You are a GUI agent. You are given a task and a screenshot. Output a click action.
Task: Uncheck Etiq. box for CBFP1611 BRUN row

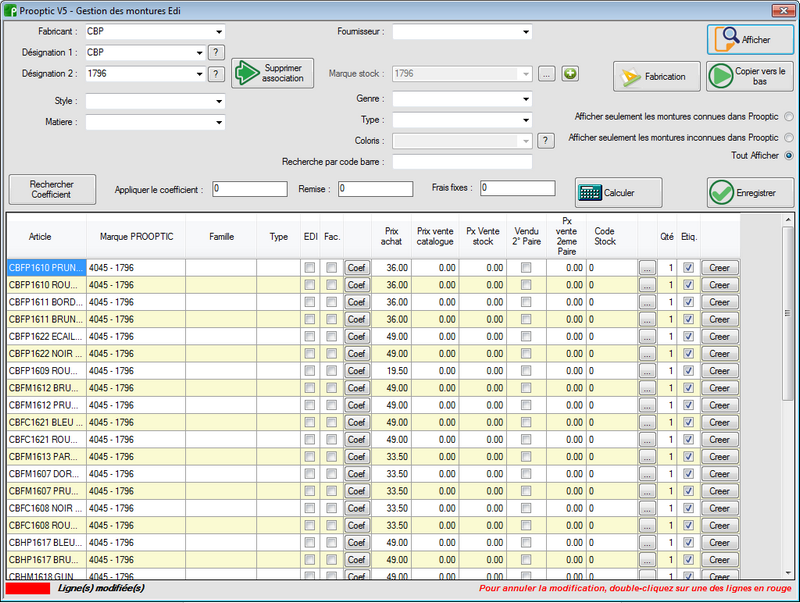[688, 319]
